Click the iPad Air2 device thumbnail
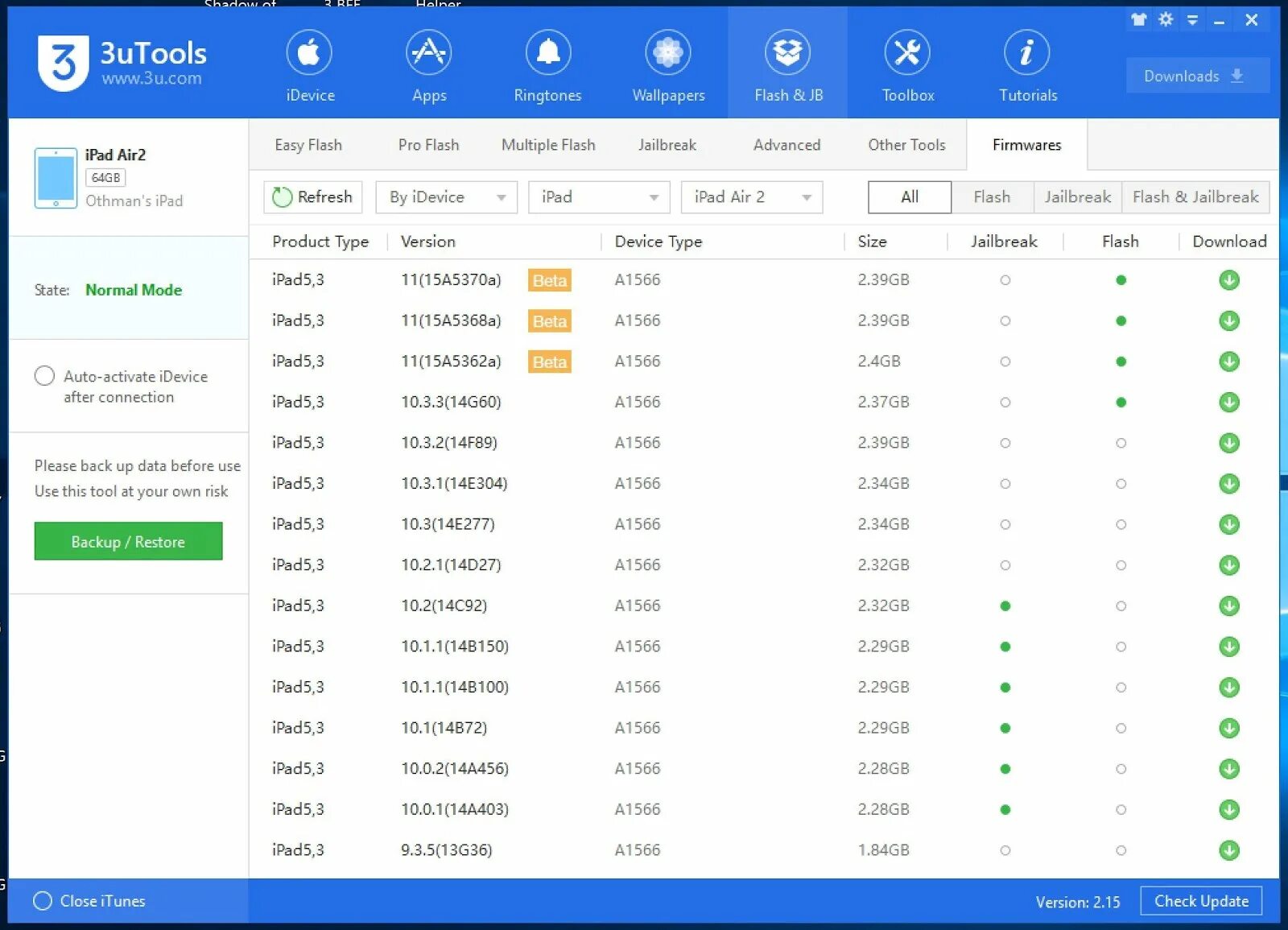Viewport: 1288px width, 930px height. [x=56, y=178]
